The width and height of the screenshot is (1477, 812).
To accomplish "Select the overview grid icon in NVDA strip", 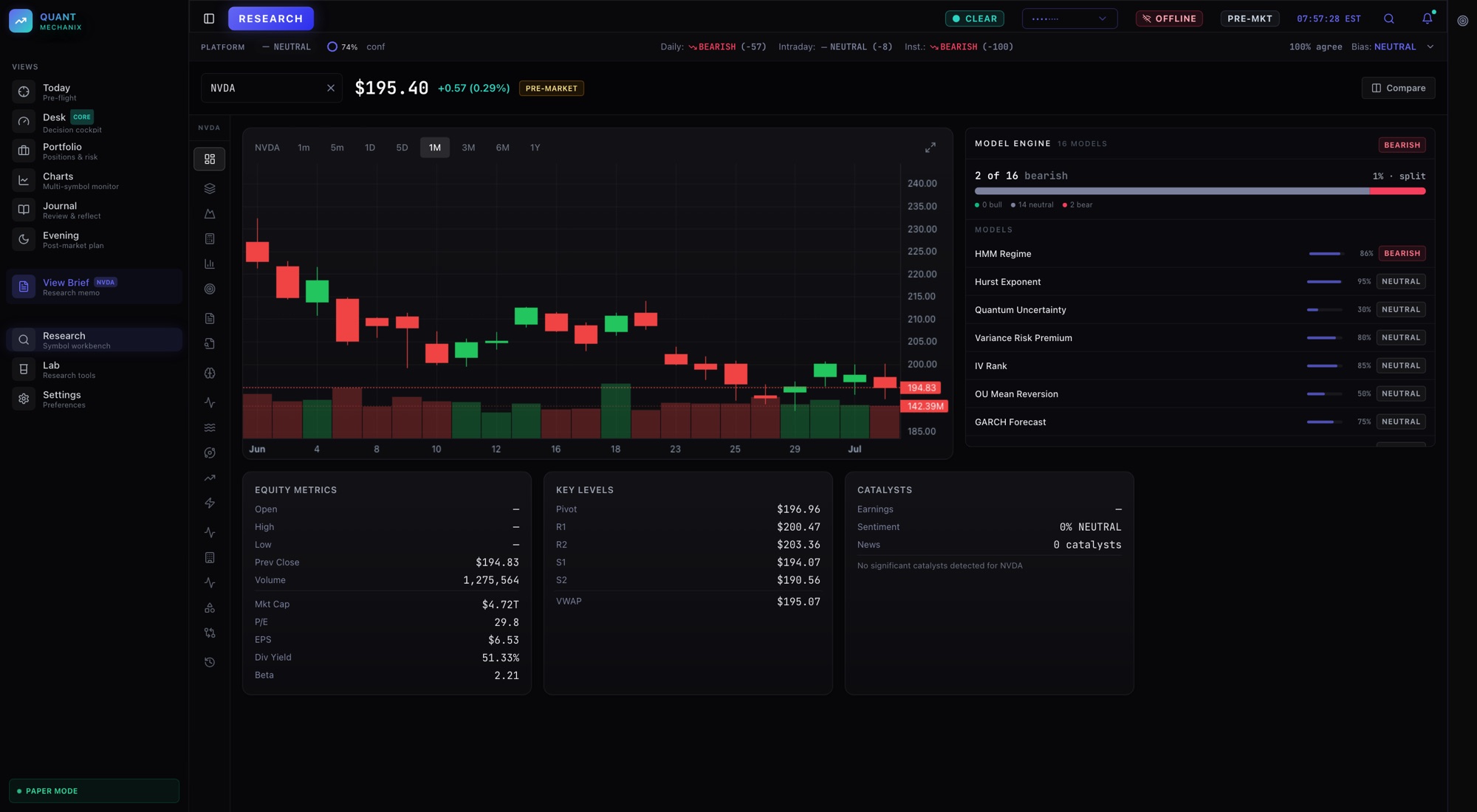I will (210, 159).
